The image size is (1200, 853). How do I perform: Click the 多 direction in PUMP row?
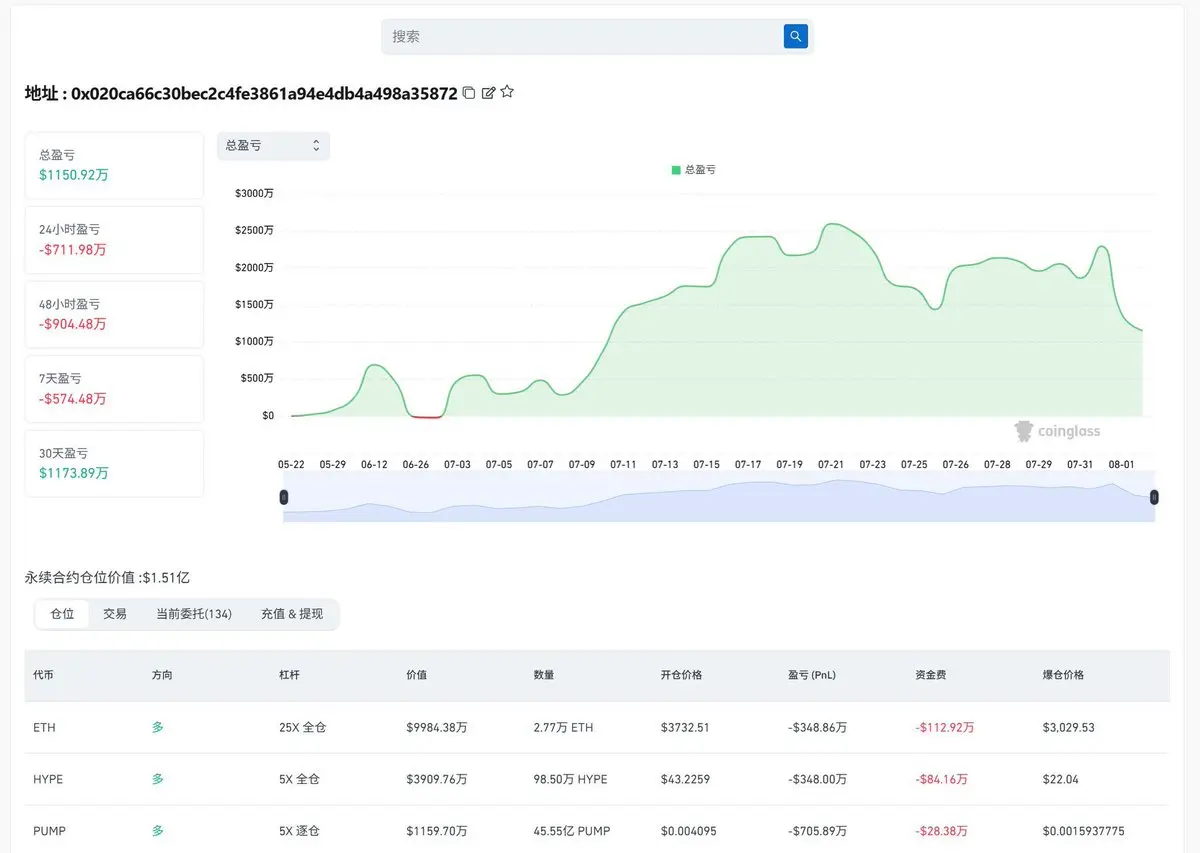click(158, 831)
